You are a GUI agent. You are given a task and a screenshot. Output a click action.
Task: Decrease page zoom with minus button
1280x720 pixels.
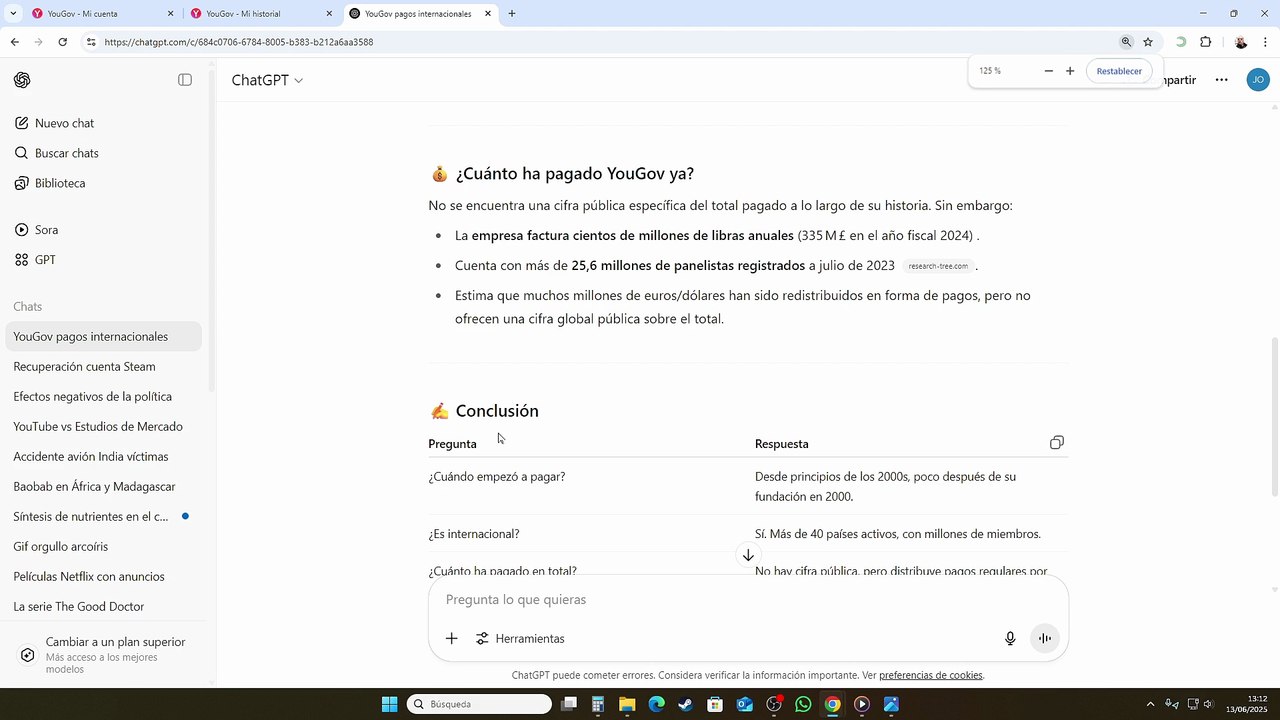pos(1048,71)
